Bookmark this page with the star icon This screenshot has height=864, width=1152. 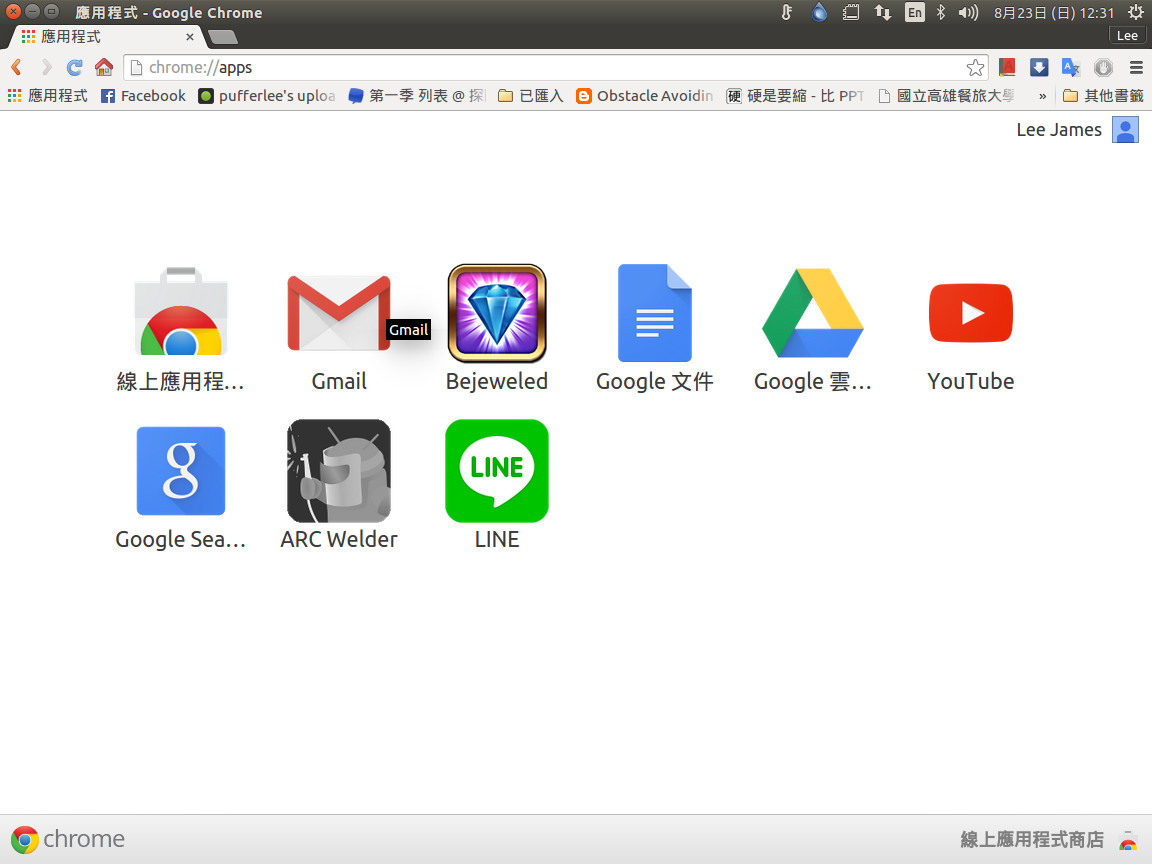(975, 68)
